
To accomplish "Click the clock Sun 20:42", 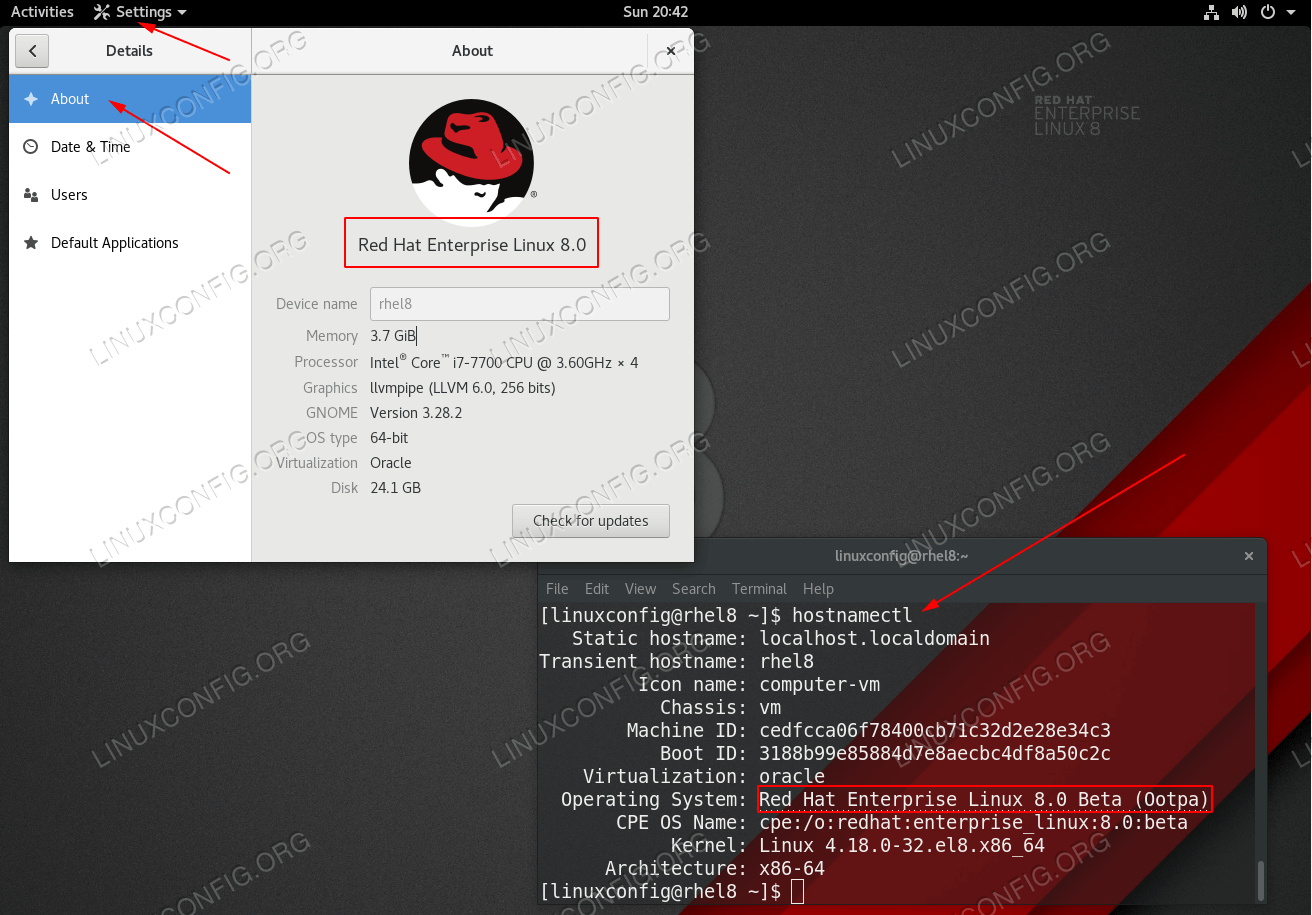I will tap(655, 12).
